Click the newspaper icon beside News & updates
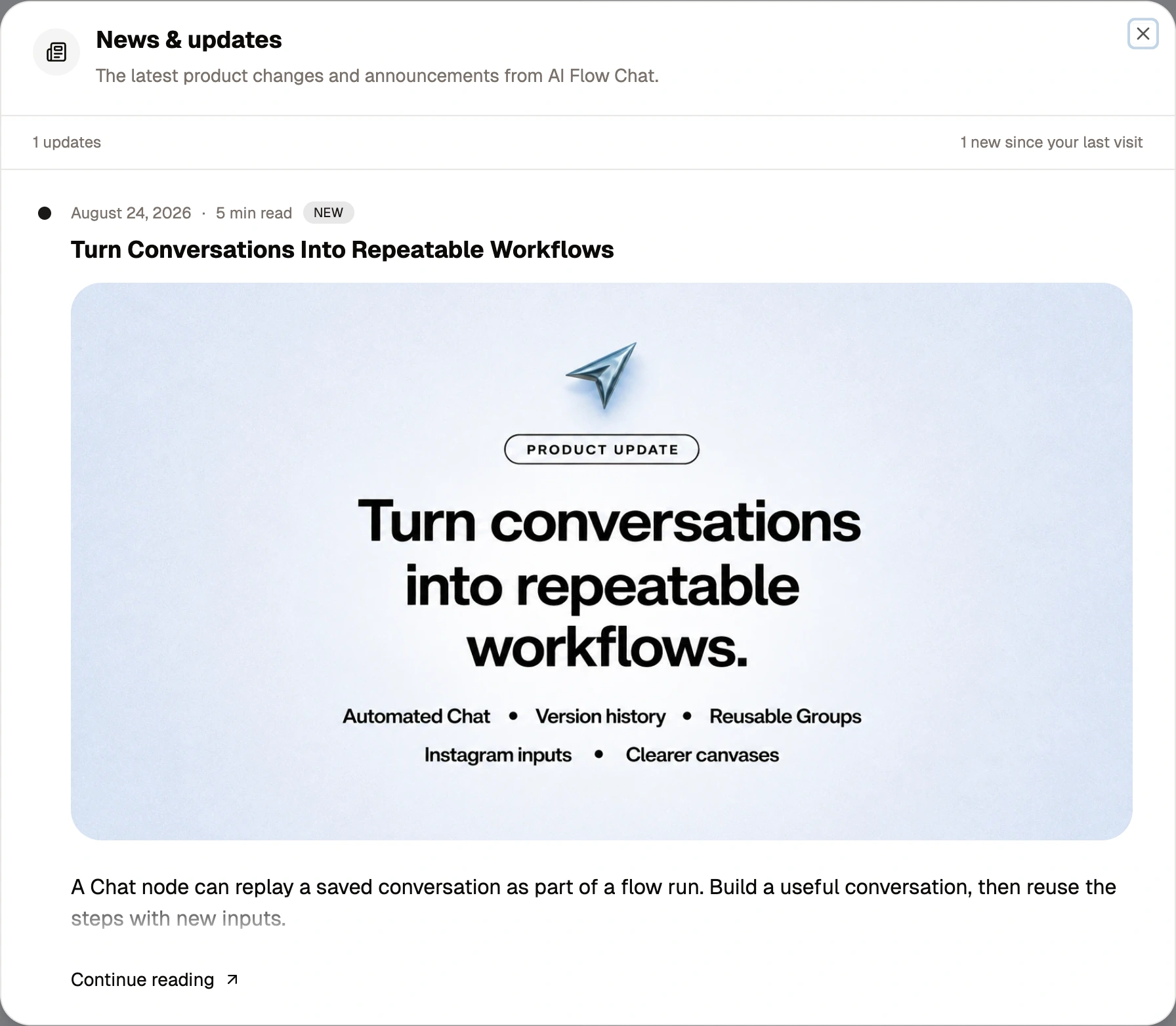This screenshot has height=1026, width=1176. tap(56, 52)
